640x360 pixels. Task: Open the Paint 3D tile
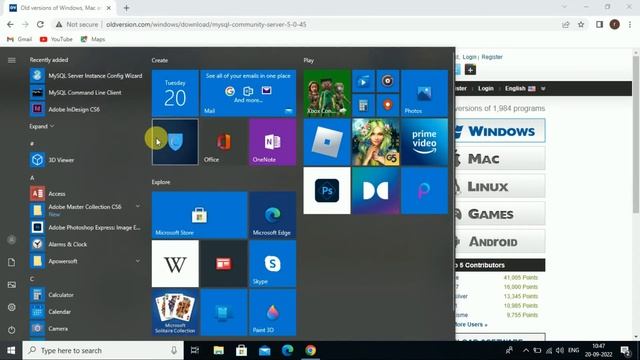pyautogui.click(x=272, y=312)
